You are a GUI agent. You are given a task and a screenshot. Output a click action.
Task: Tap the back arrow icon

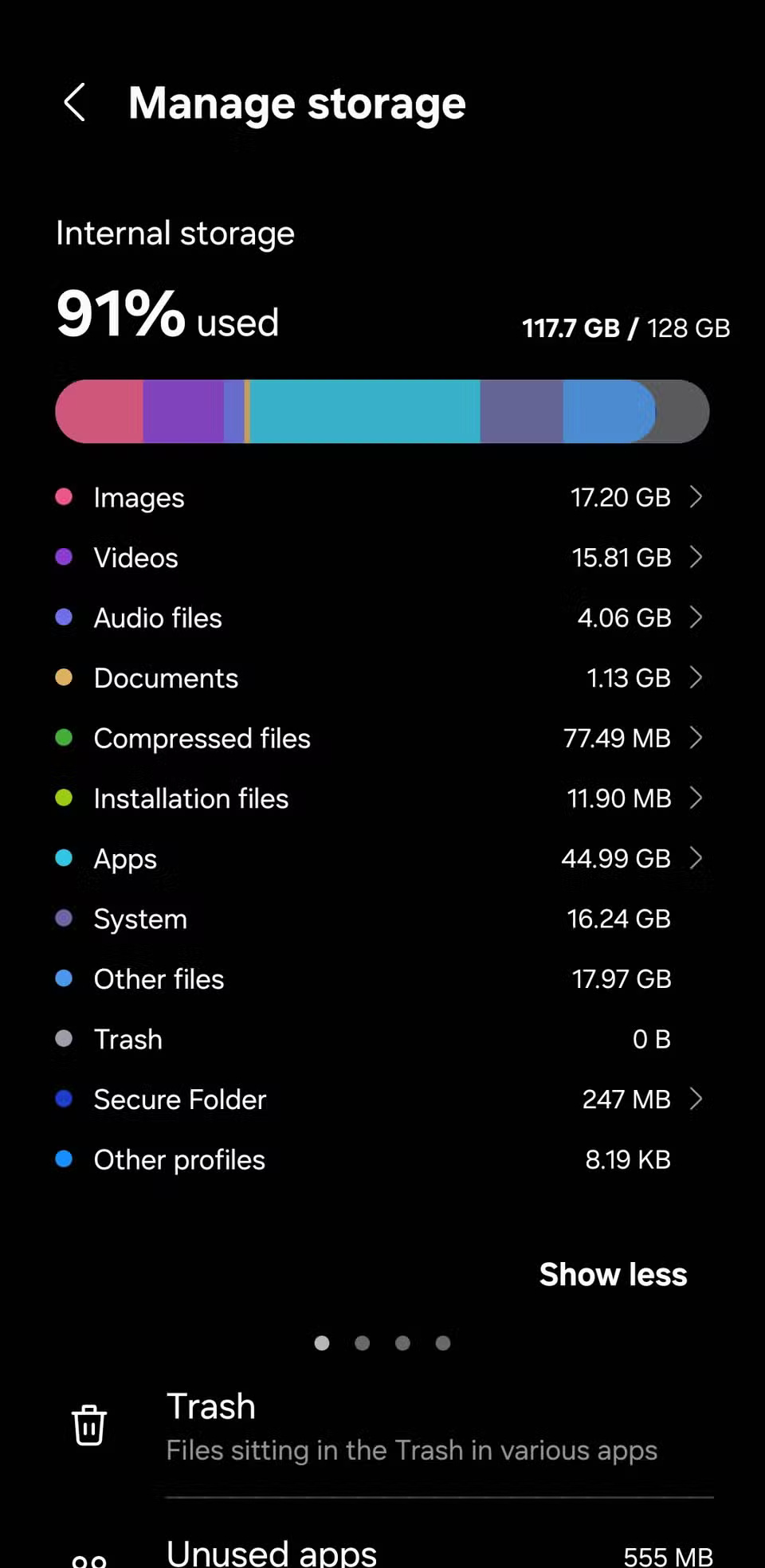coord(75,103)
